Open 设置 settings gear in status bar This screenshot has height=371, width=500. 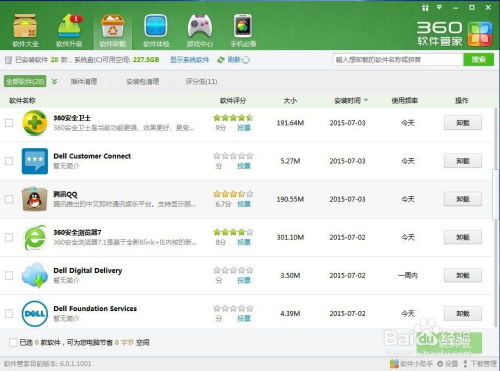[x=447, y=364]
